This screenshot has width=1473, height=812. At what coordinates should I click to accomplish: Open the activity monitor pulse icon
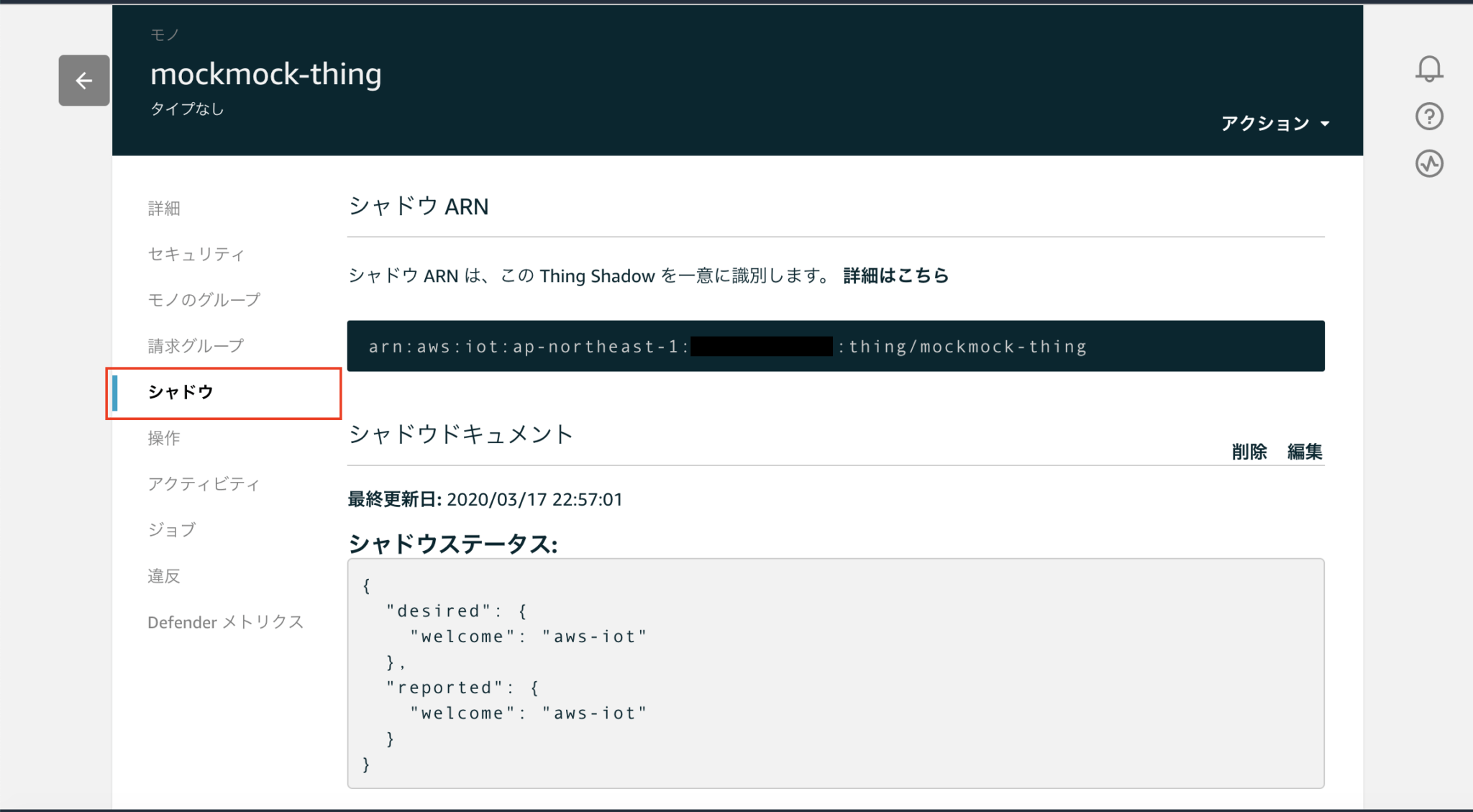click(x=1429, y=164)
